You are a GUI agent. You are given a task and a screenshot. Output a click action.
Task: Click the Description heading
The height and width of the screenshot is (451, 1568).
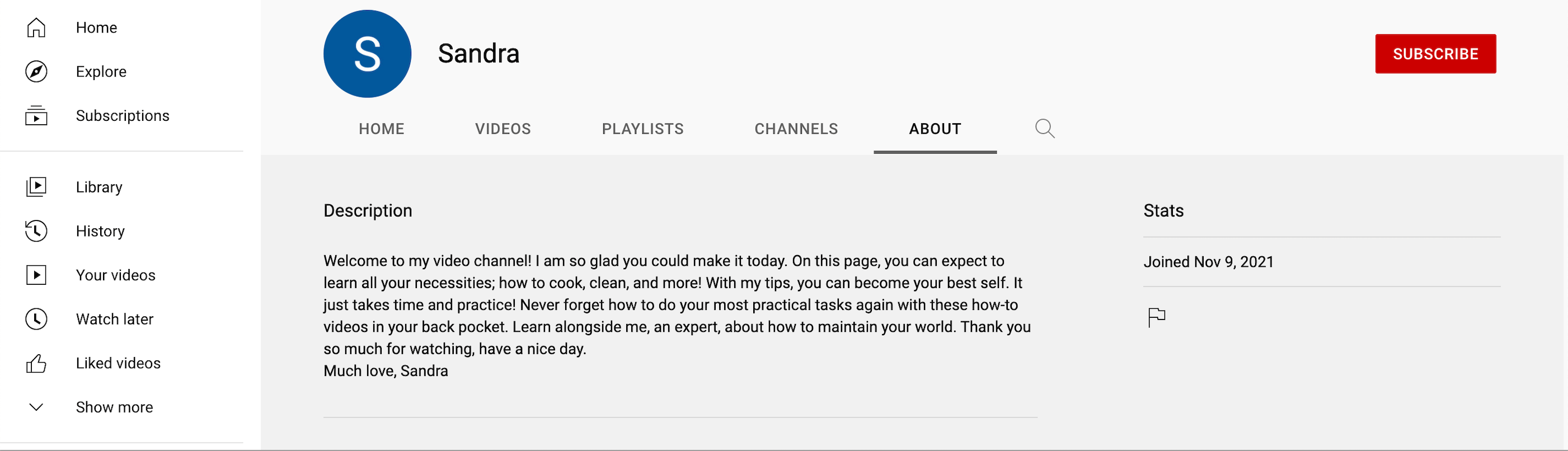point(368,210)
